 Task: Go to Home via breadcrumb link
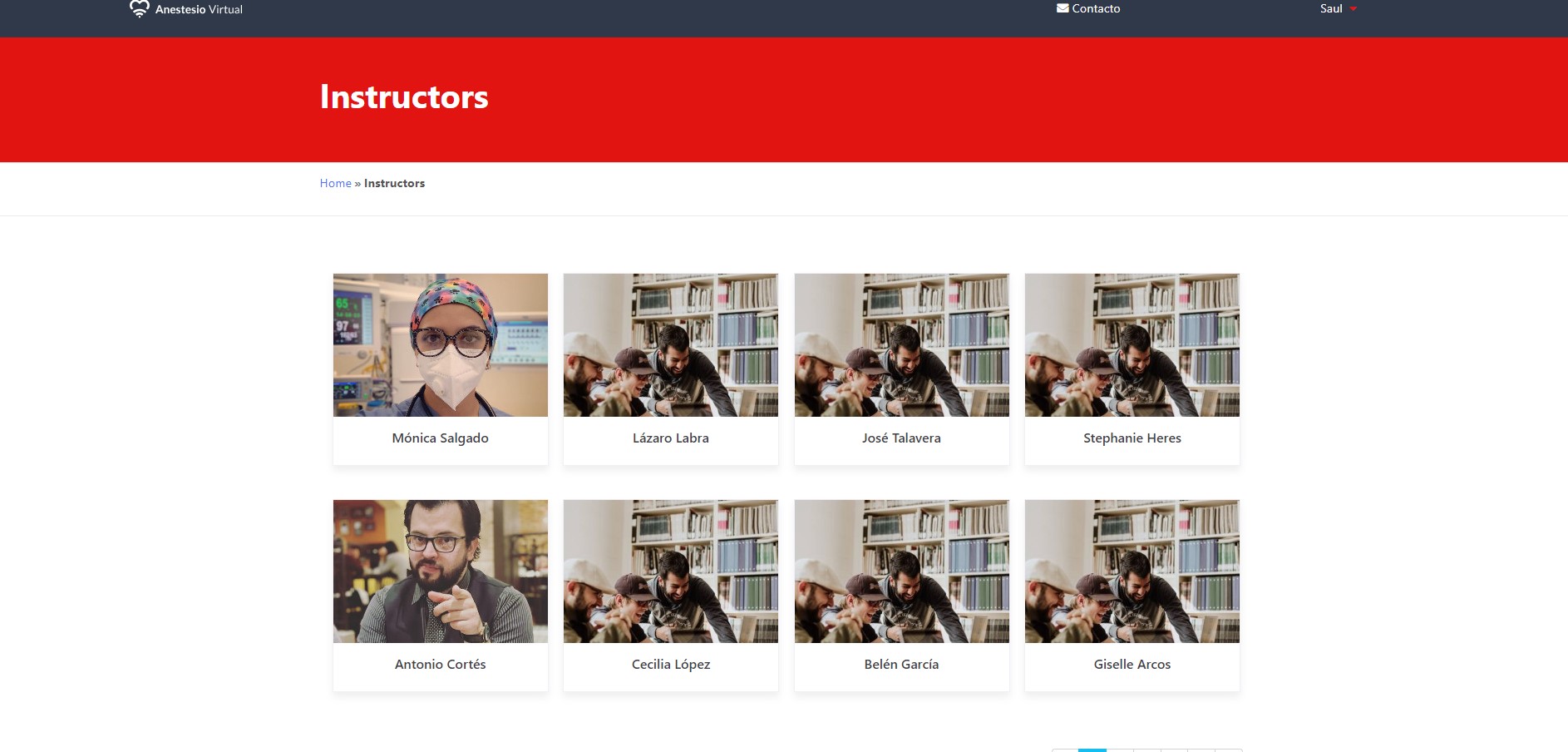pos(335,183)
